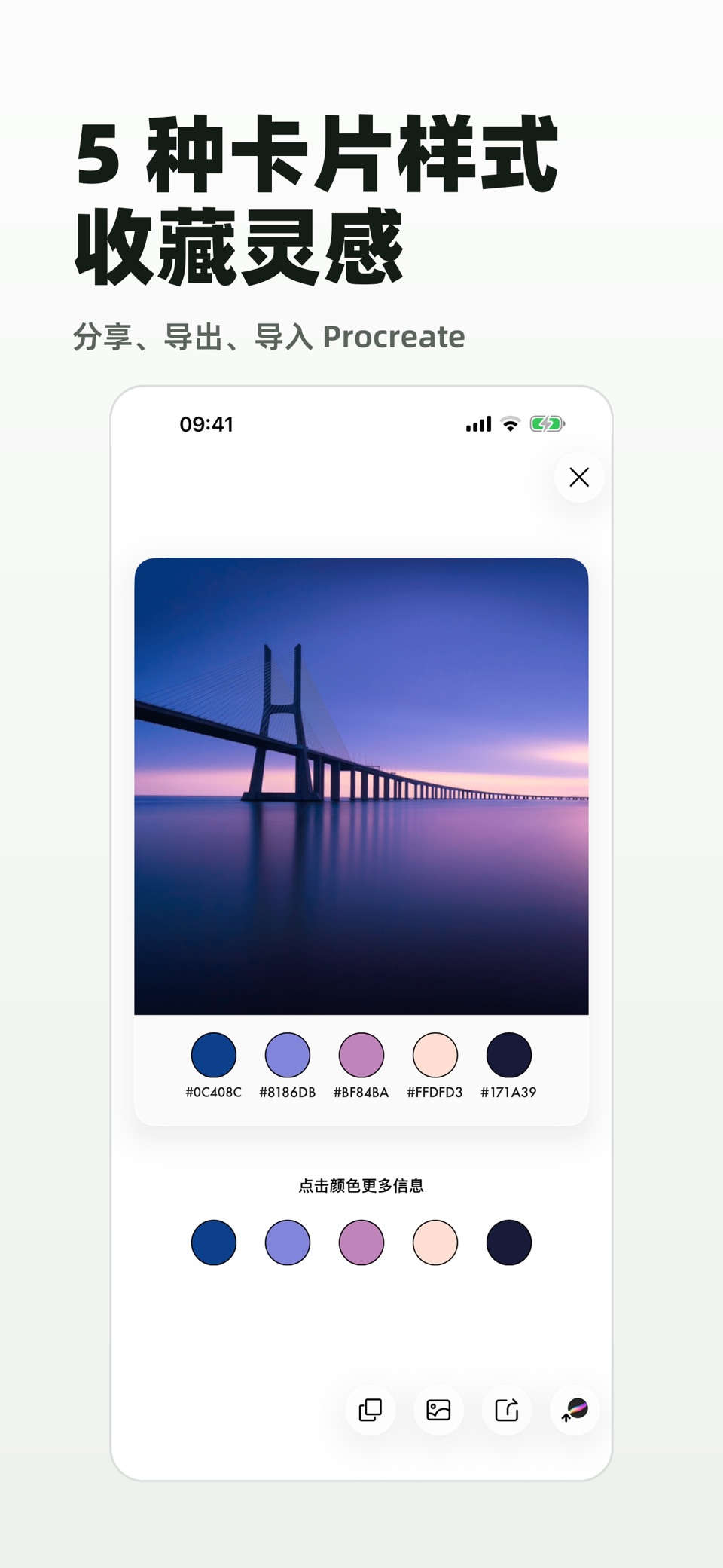
Task: Click hex code #BF84BA
Action: coord(361,1092)
